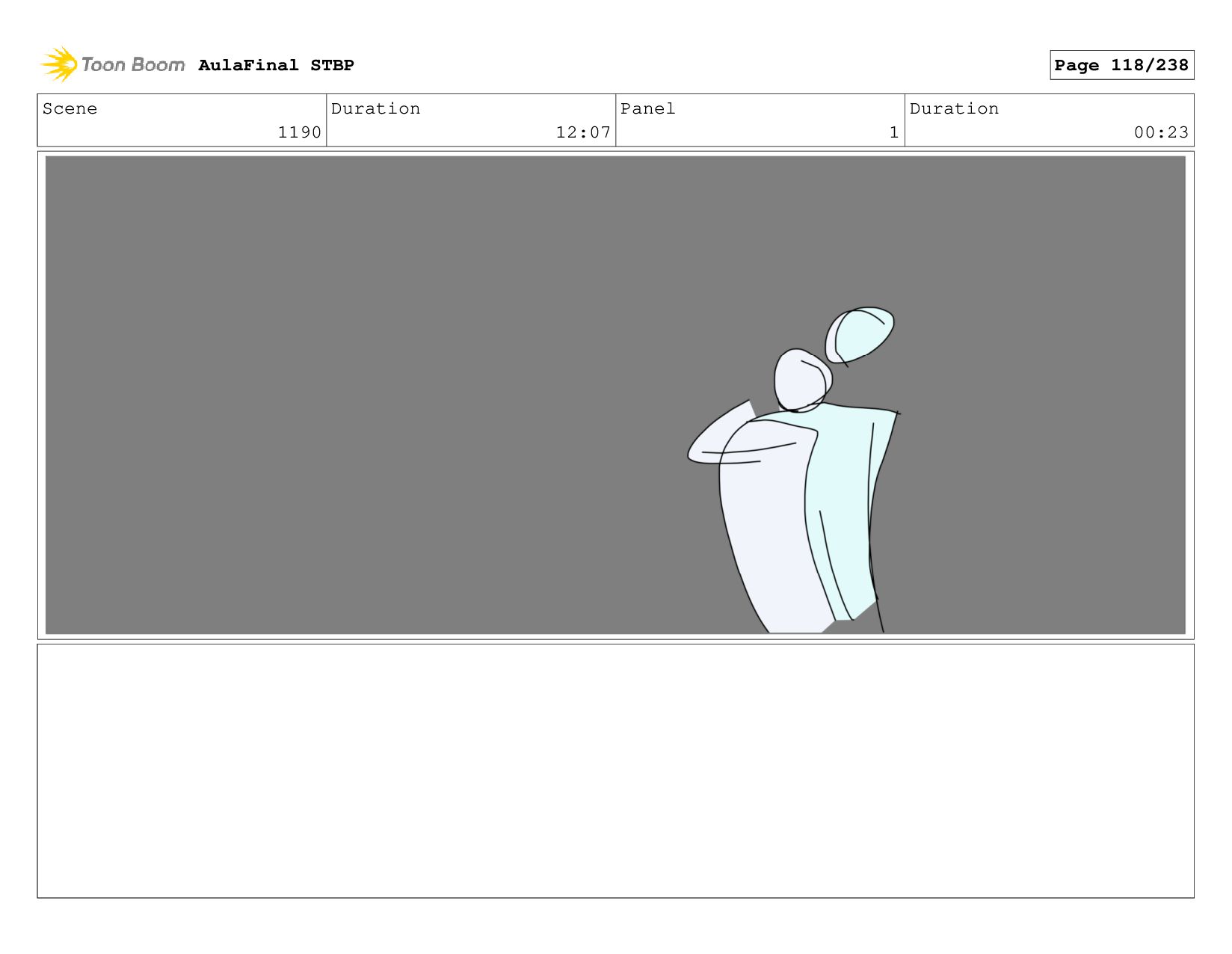Click the empty notes box below the panel
The image size is (1232, 954).
[615, 771]
